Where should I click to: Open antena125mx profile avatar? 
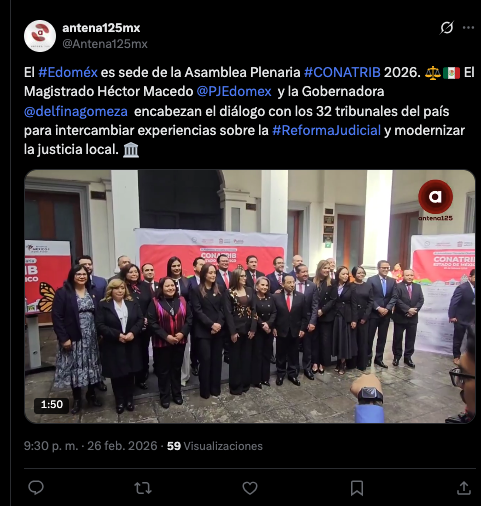point(40,36)
